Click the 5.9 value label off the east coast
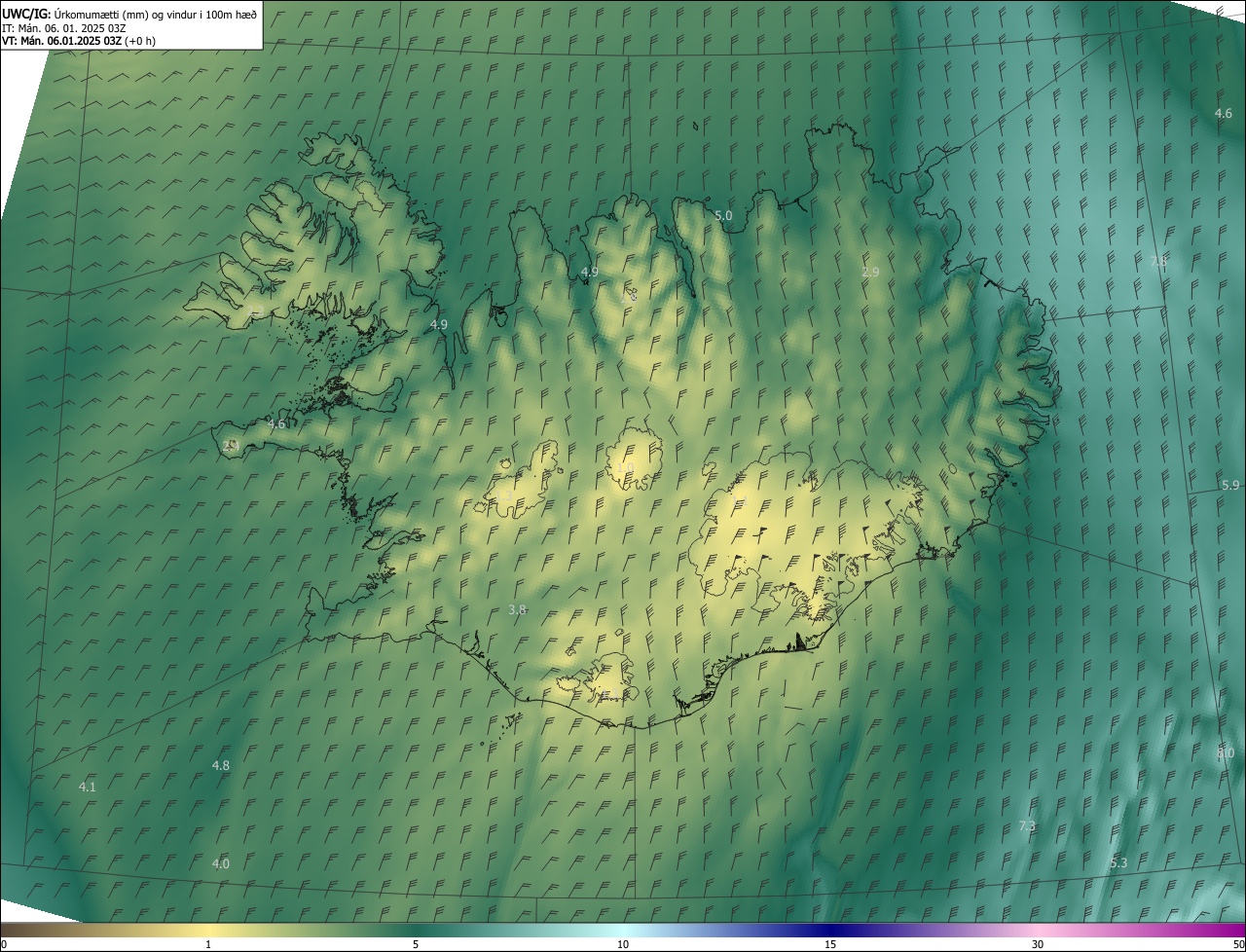 1230,485
